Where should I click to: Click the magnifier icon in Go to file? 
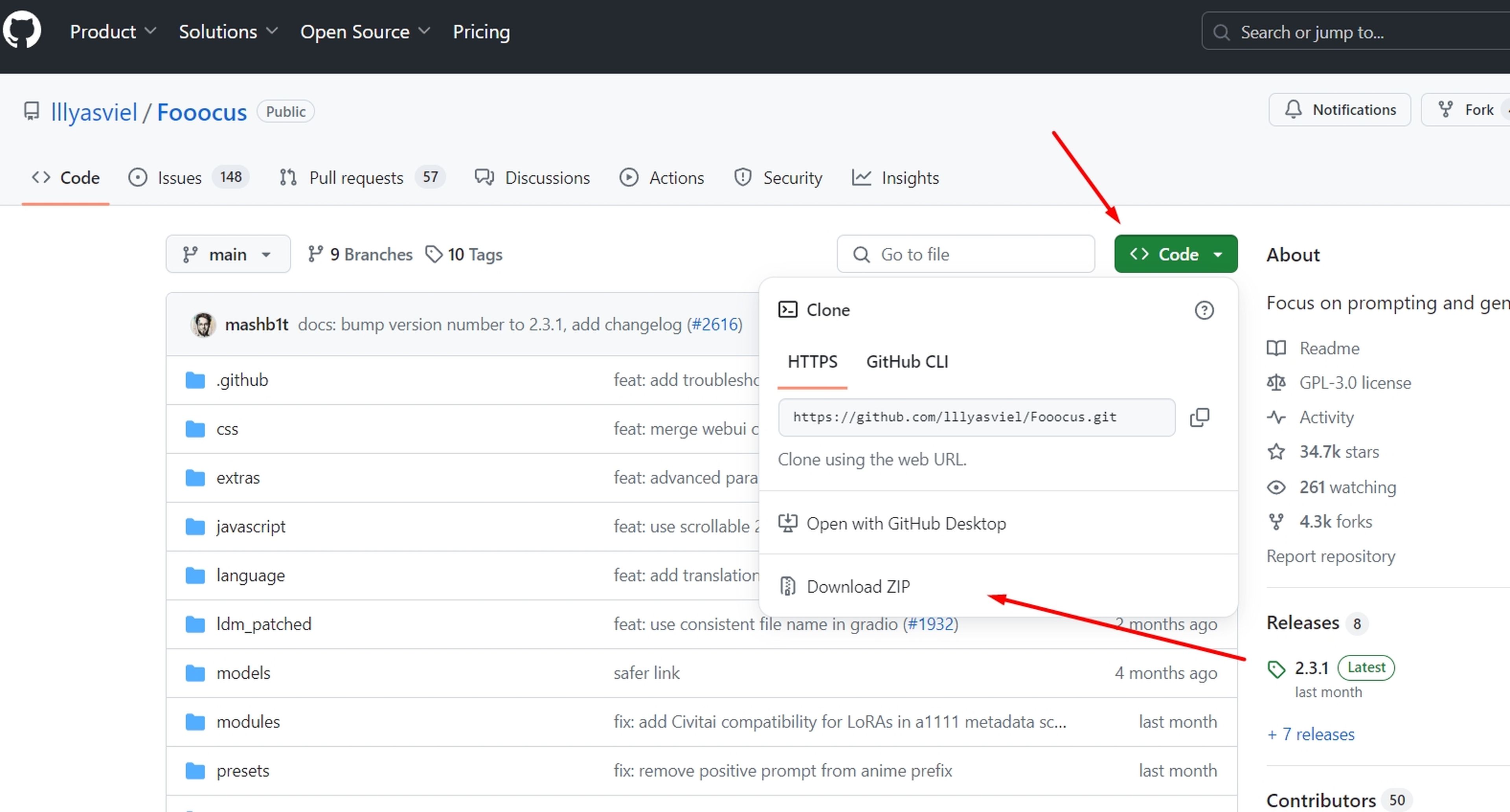pos(861,254)
